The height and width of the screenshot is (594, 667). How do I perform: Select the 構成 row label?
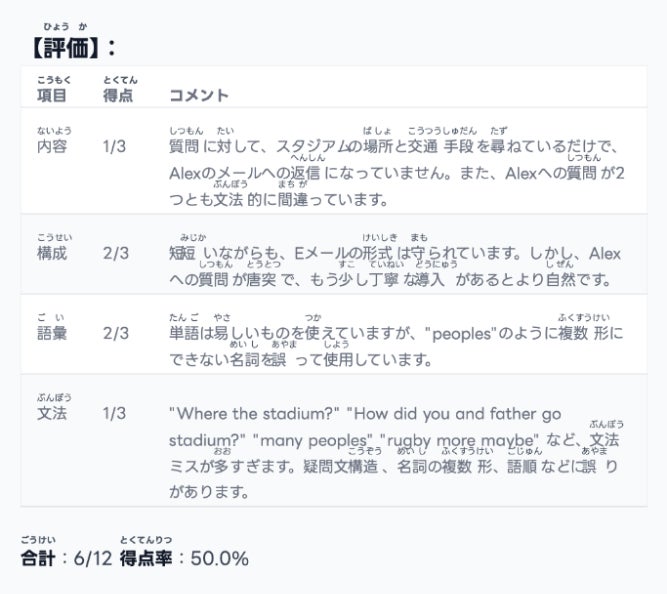coord(52,254)
